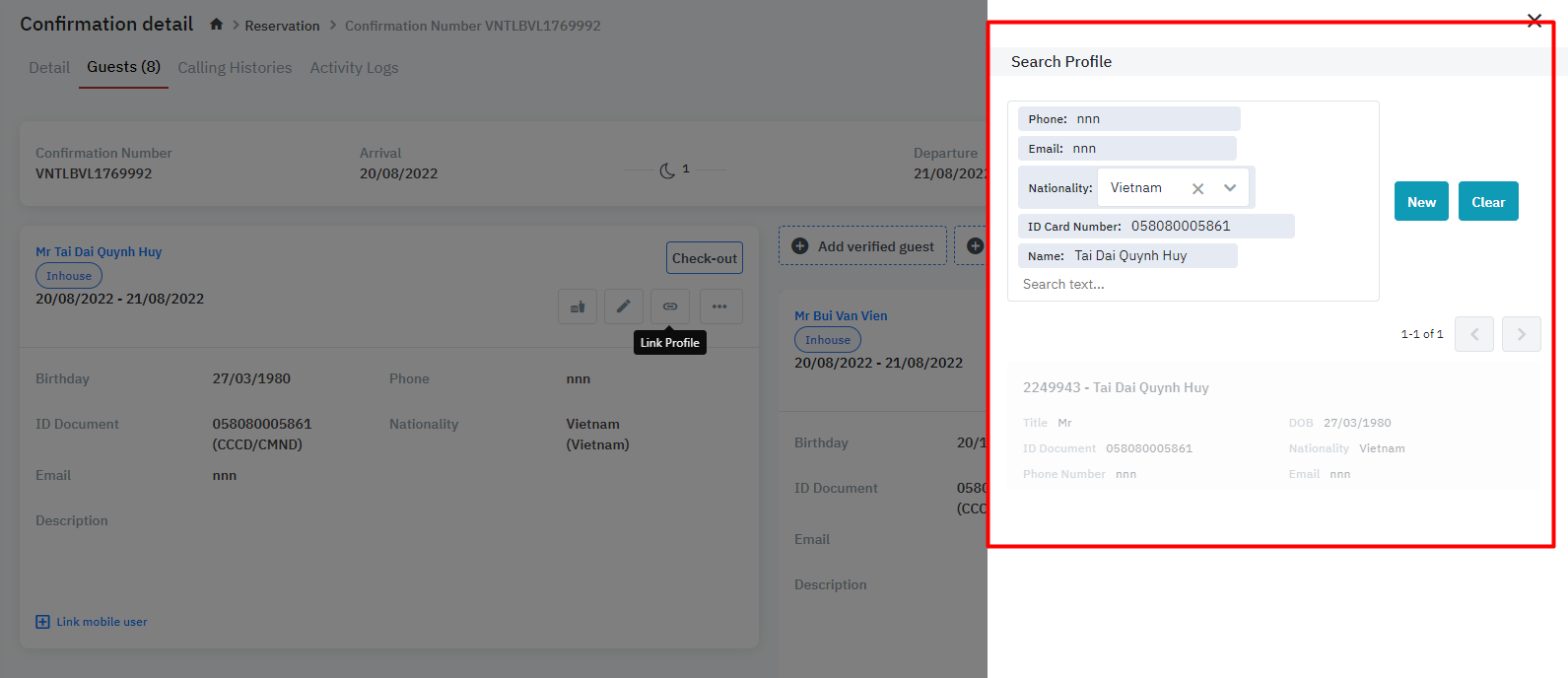Click the pencil edit guest icon

[x=623, y=306]
